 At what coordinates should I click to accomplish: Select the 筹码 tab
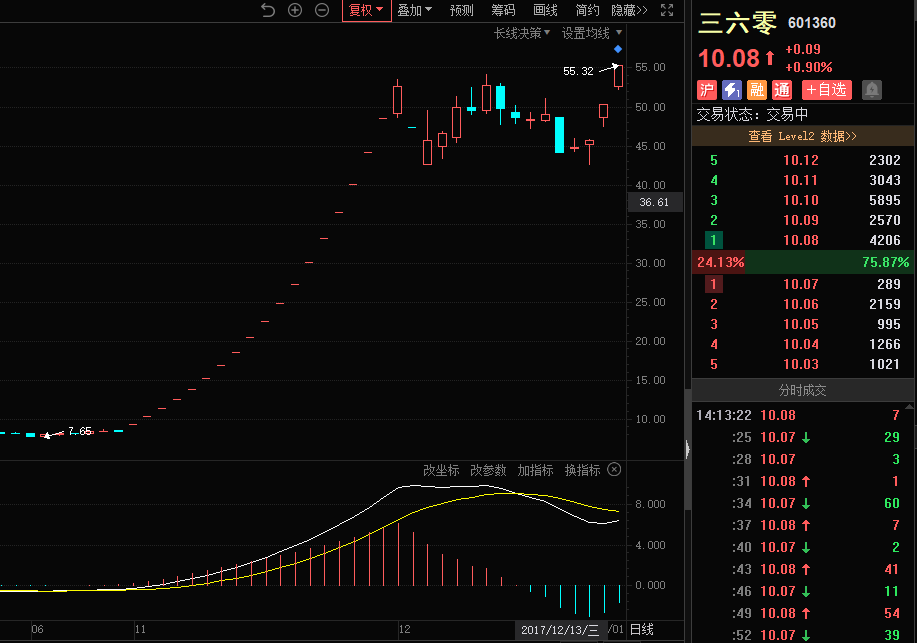[x=504, y=10]
